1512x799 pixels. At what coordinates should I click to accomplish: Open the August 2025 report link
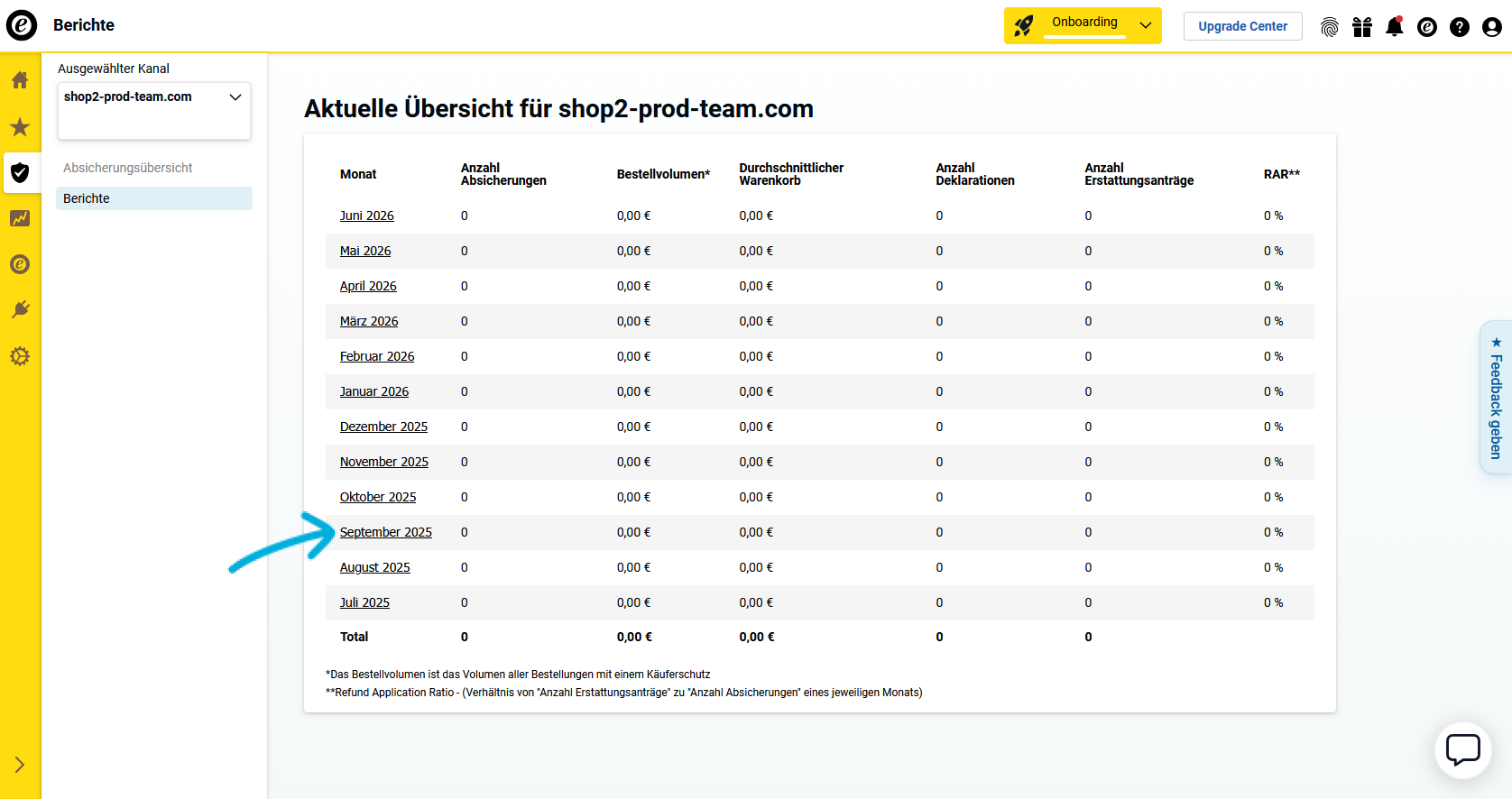[375, 567]
